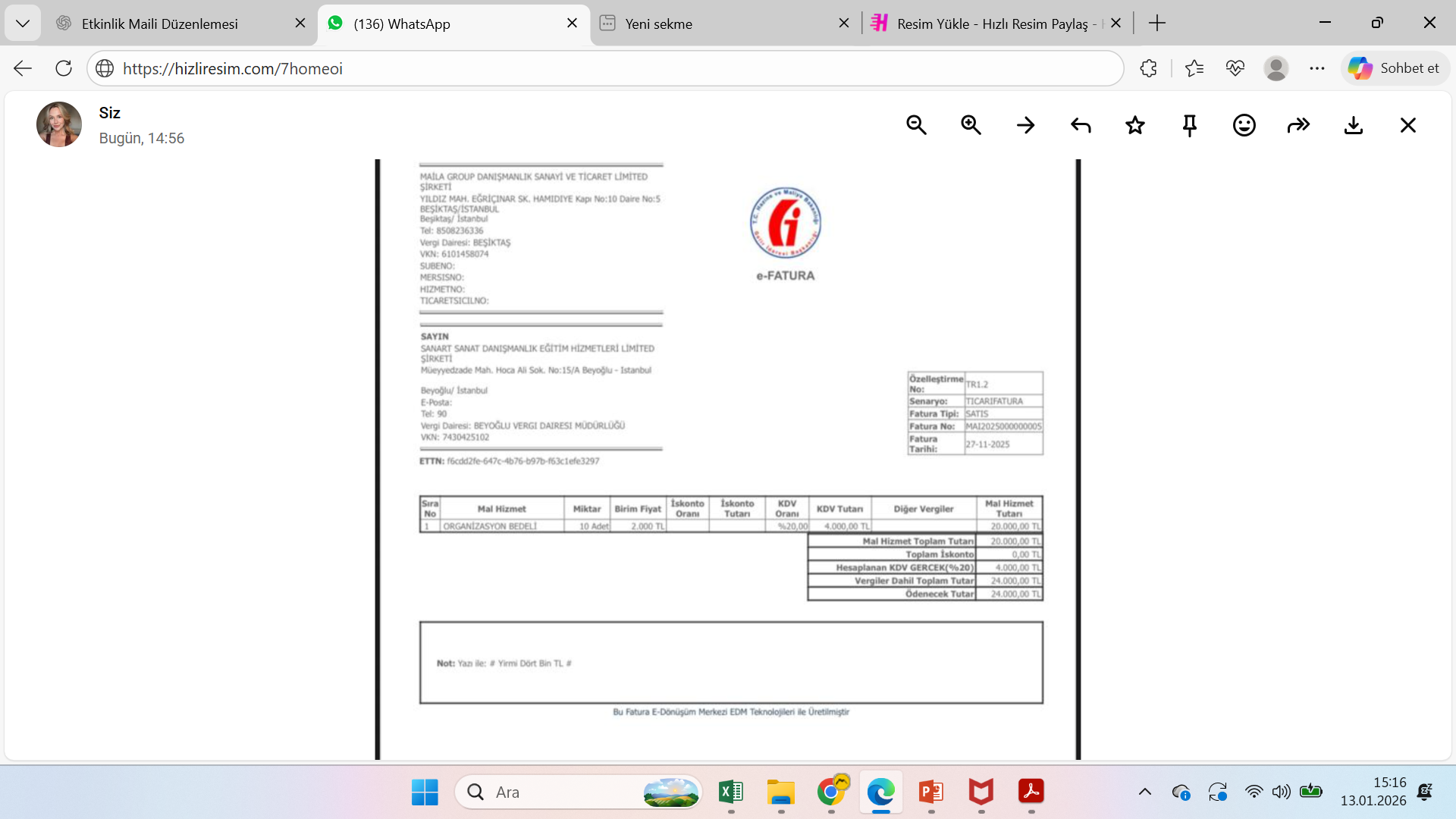Pin the image message

1190,125
